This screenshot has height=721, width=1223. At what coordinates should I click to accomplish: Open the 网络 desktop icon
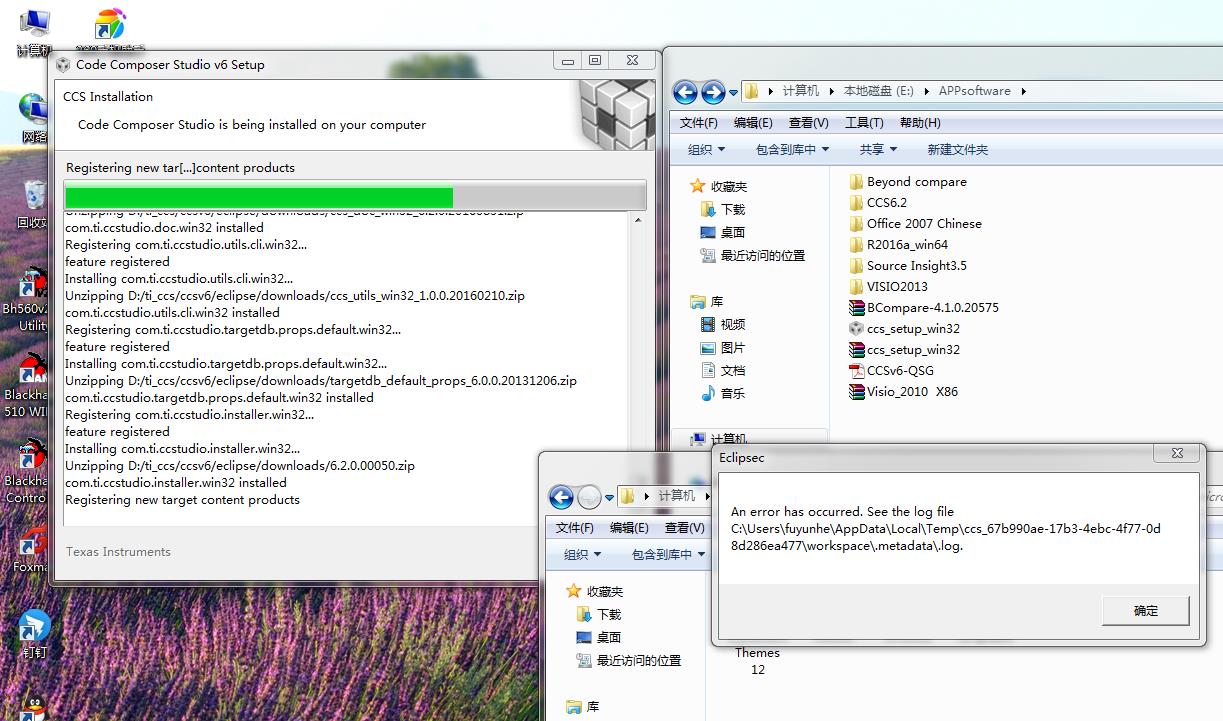33,118
